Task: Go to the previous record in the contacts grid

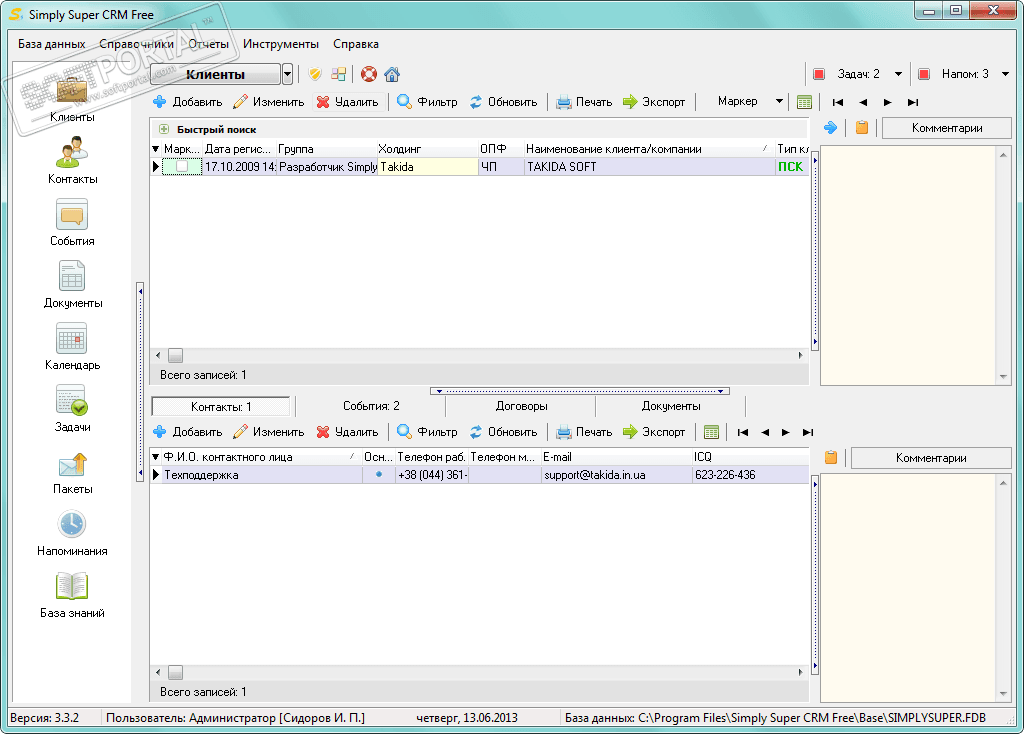Action: pyautogui.click(x=765, y=432)
